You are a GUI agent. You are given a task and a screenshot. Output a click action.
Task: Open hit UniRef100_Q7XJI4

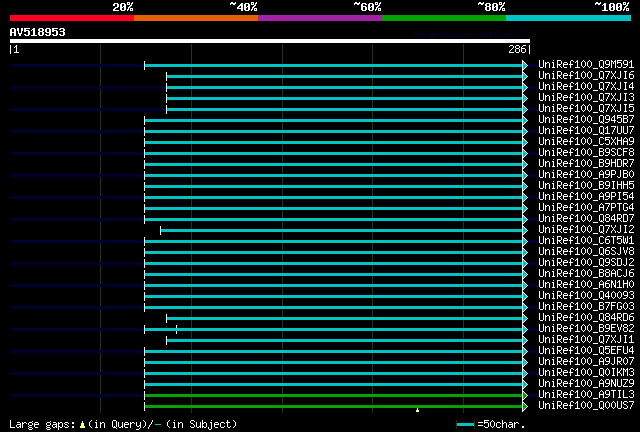(586, 87)
